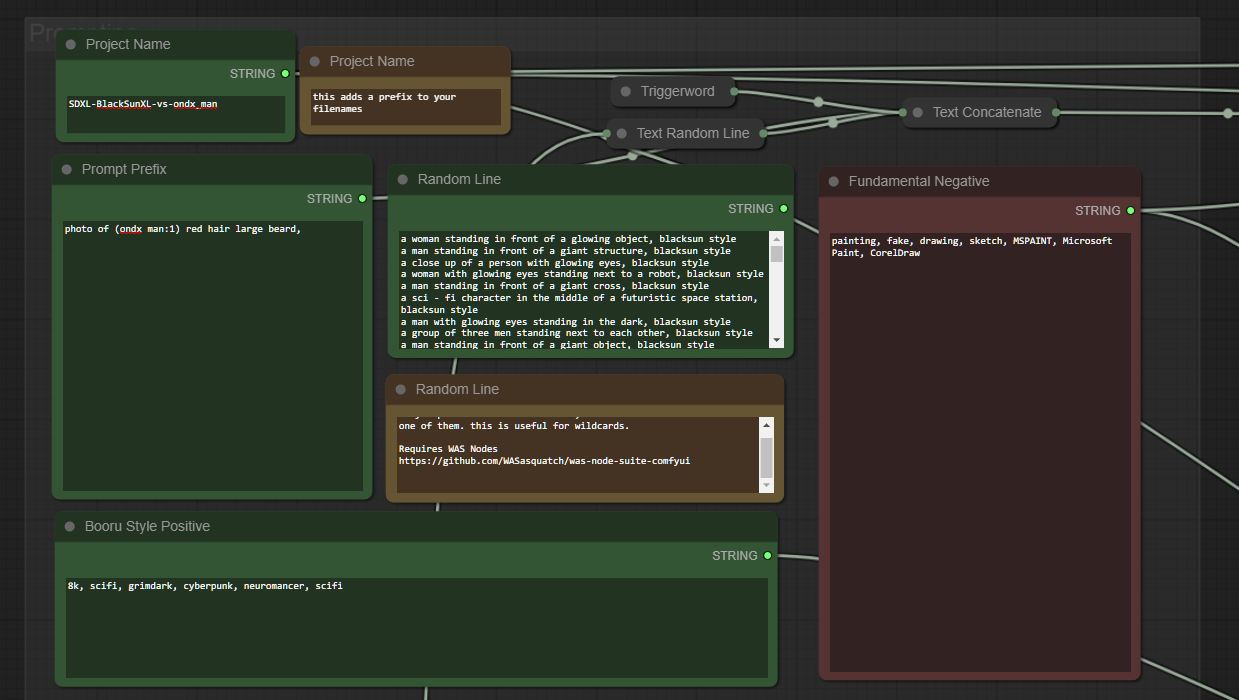Click scroll down arrow in green Random Line list
The image size is (1239, 700).
777,341
